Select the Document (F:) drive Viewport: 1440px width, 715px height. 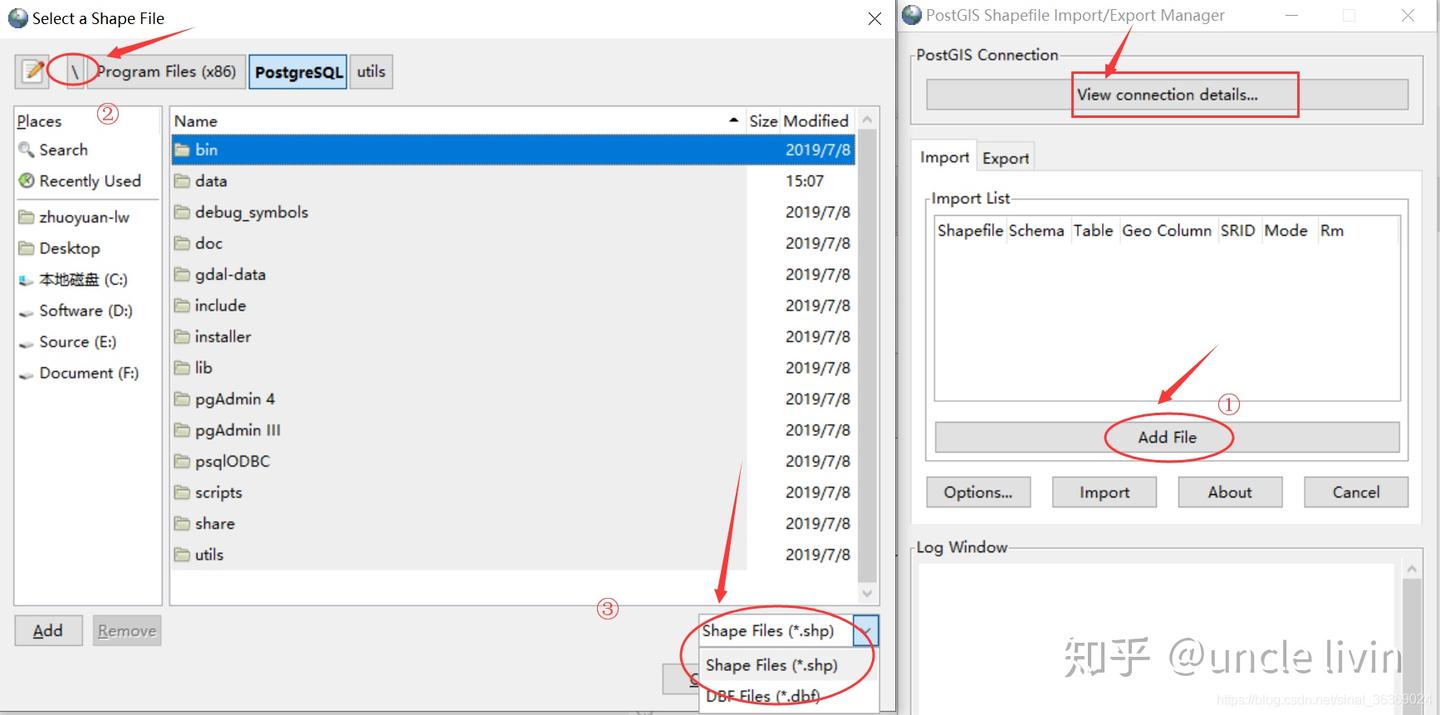88,372
